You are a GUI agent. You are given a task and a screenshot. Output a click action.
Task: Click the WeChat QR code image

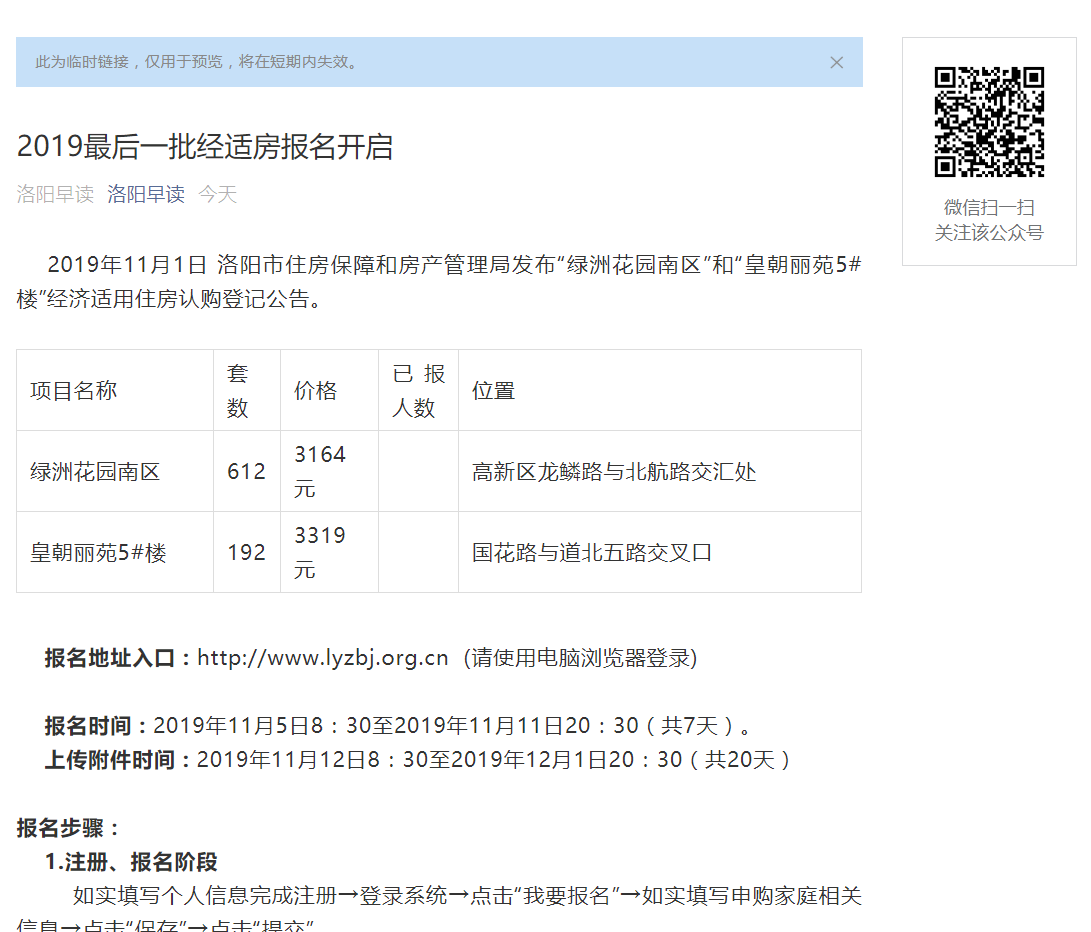tap(989, 122)
